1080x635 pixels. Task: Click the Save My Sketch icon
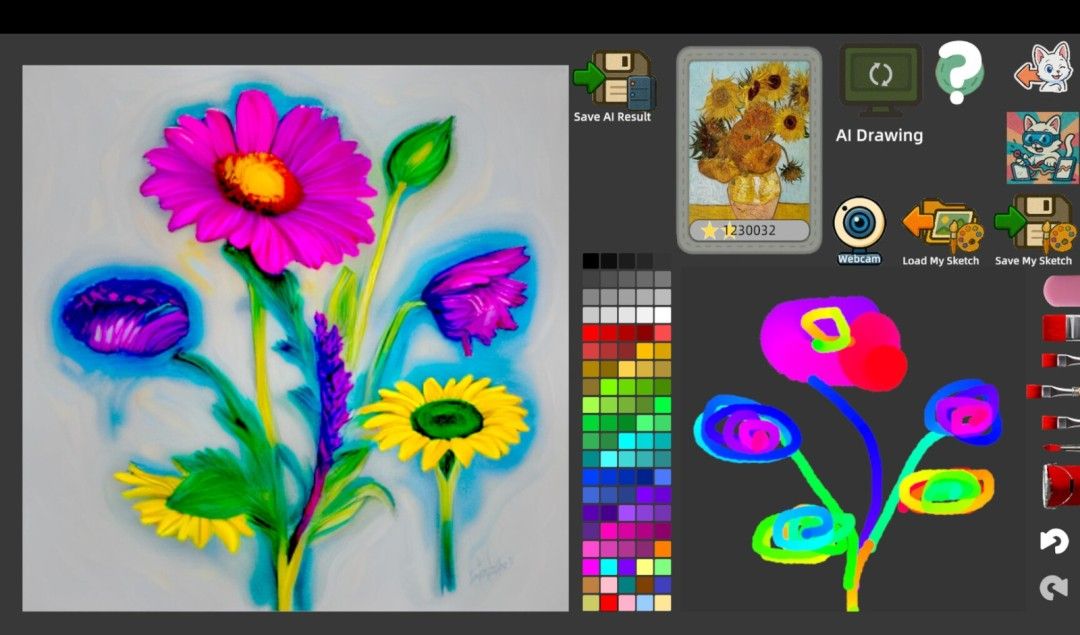click(x=1033, y=227)
